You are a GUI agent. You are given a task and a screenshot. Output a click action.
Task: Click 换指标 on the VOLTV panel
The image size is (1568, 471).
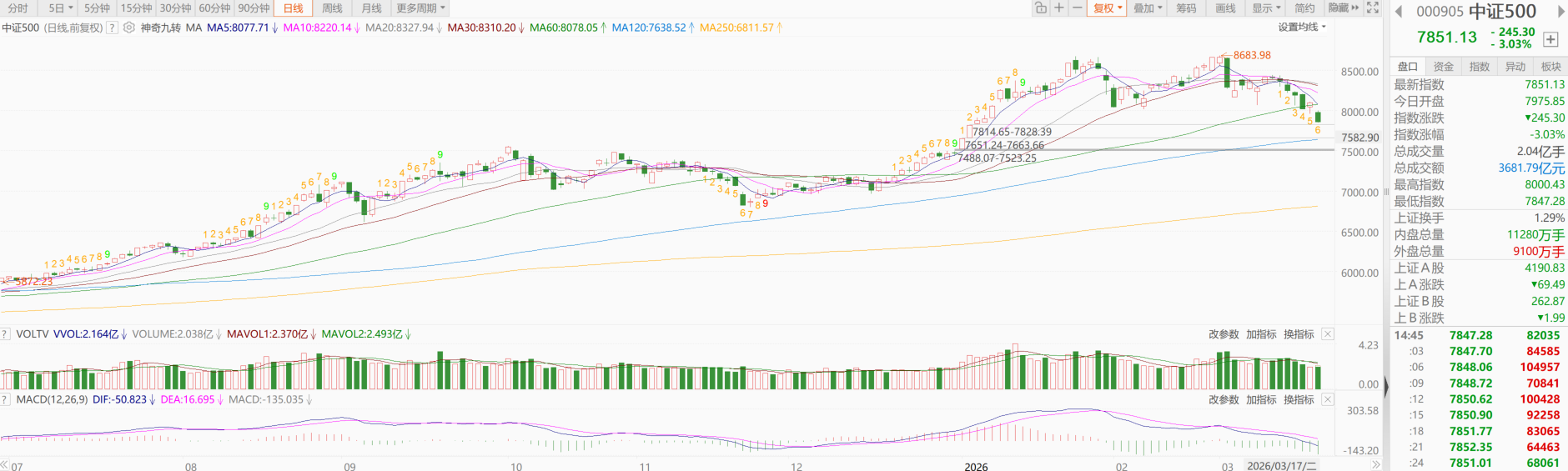(x=1299, y=334)
